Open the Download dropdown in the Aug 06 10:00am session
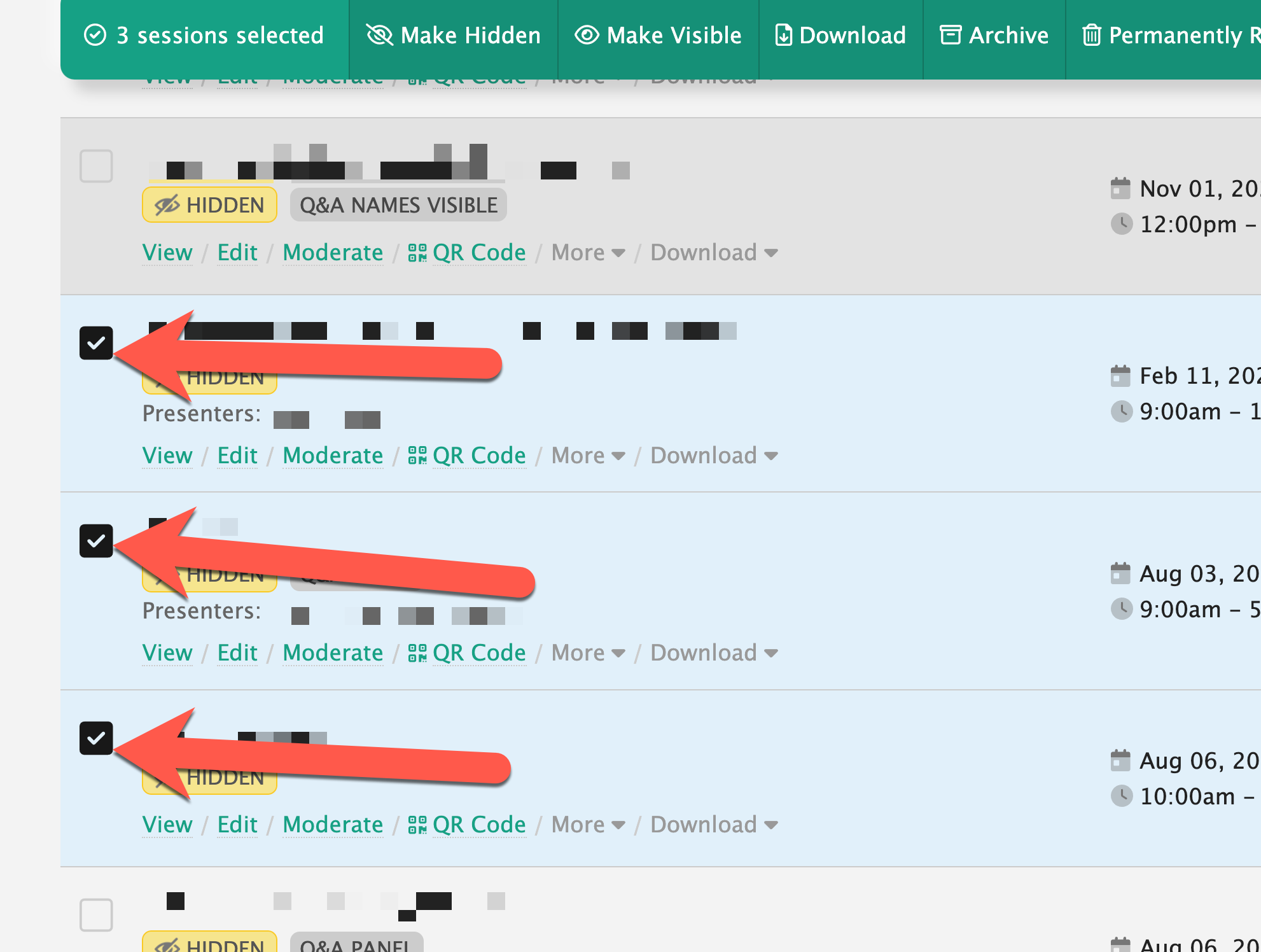 pos(714,825)
